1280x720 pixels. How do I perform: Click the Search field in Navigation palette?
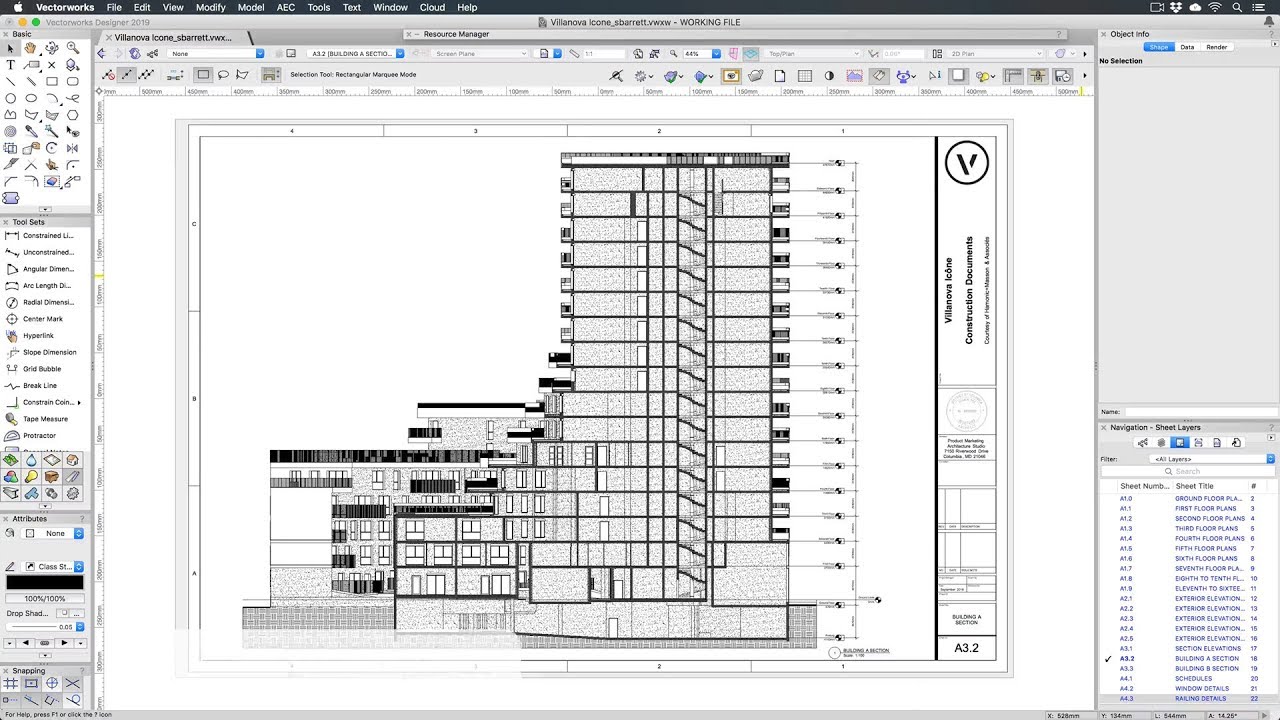pos(1188,471)
